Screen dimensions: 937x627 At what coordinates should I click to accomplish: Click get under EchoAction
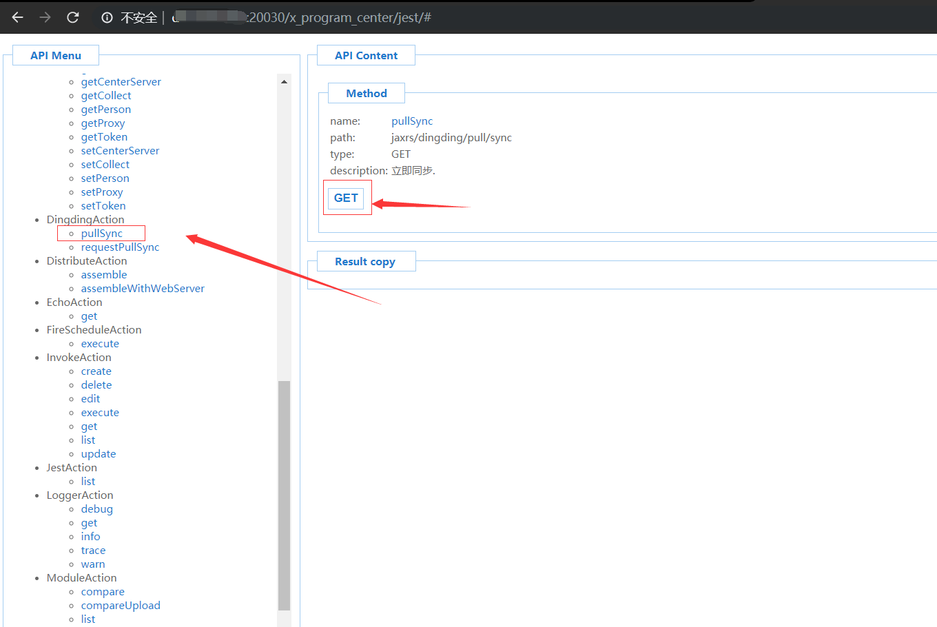pos(89,316)
